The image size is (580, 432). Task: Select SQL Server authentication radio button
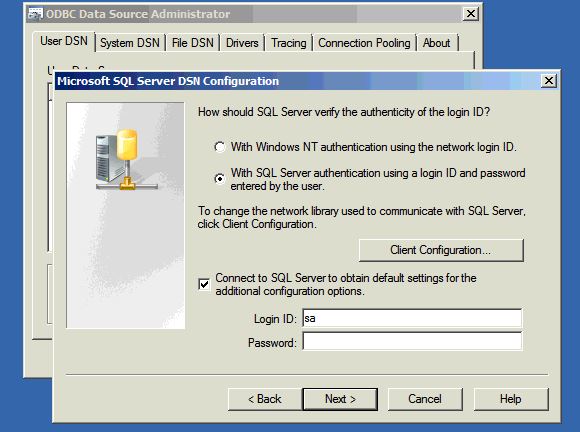220,179
